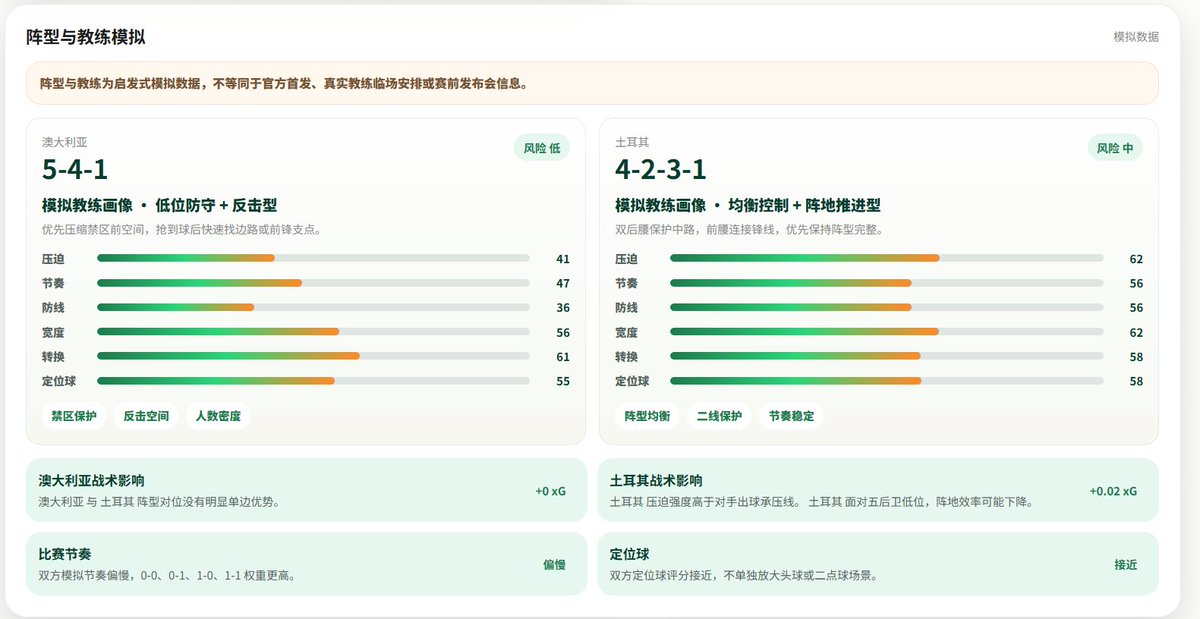Click the 反击空间 tag chip
This screenshot has width=1200, height=619.
point(146,416)
